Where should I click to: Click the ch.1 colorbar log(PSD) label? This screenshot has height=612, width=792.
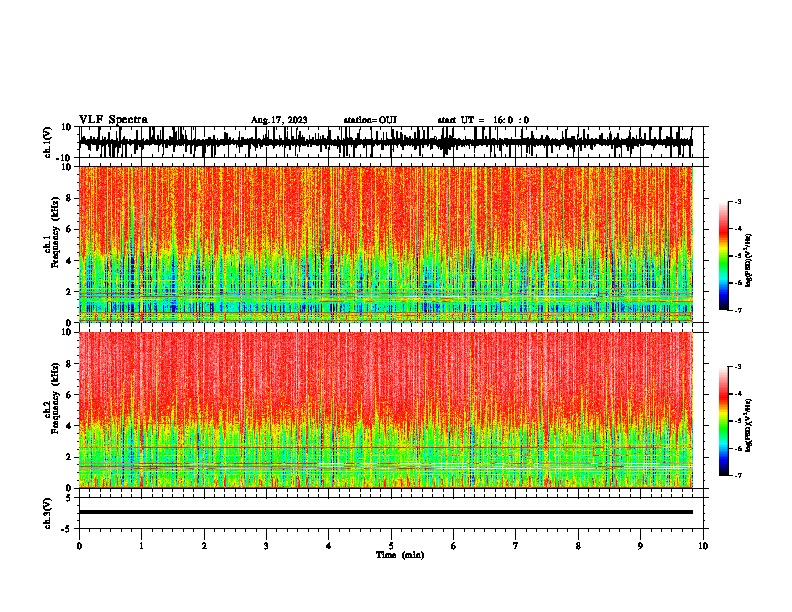(x=749, y=260)
